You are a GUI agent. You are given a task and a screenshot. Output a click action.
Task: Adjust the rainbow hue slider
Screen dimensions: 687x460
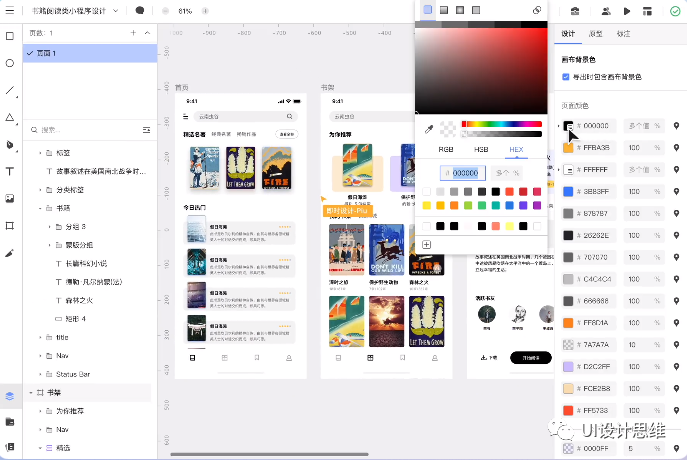coord(502,124)
